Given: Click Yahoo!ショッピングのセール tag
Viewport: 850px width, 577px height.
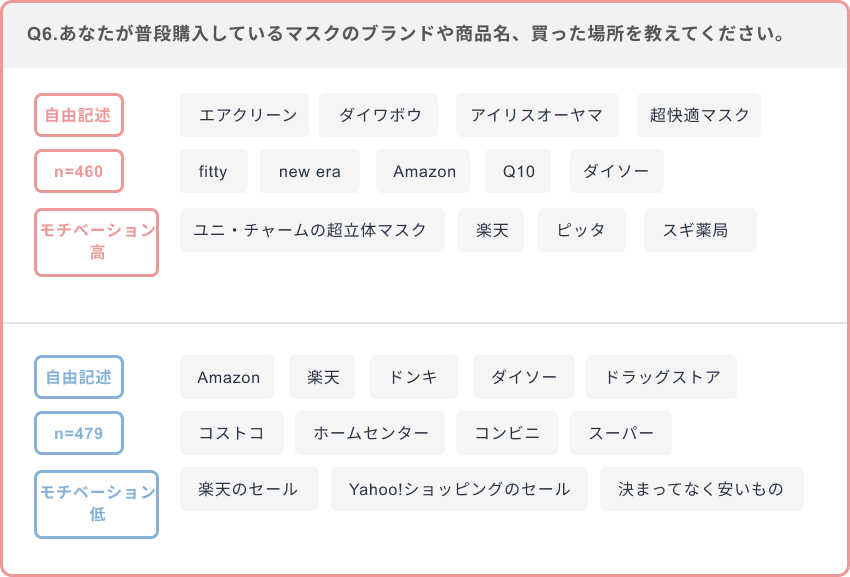Looking at the screenshot, I should point(460,489).
